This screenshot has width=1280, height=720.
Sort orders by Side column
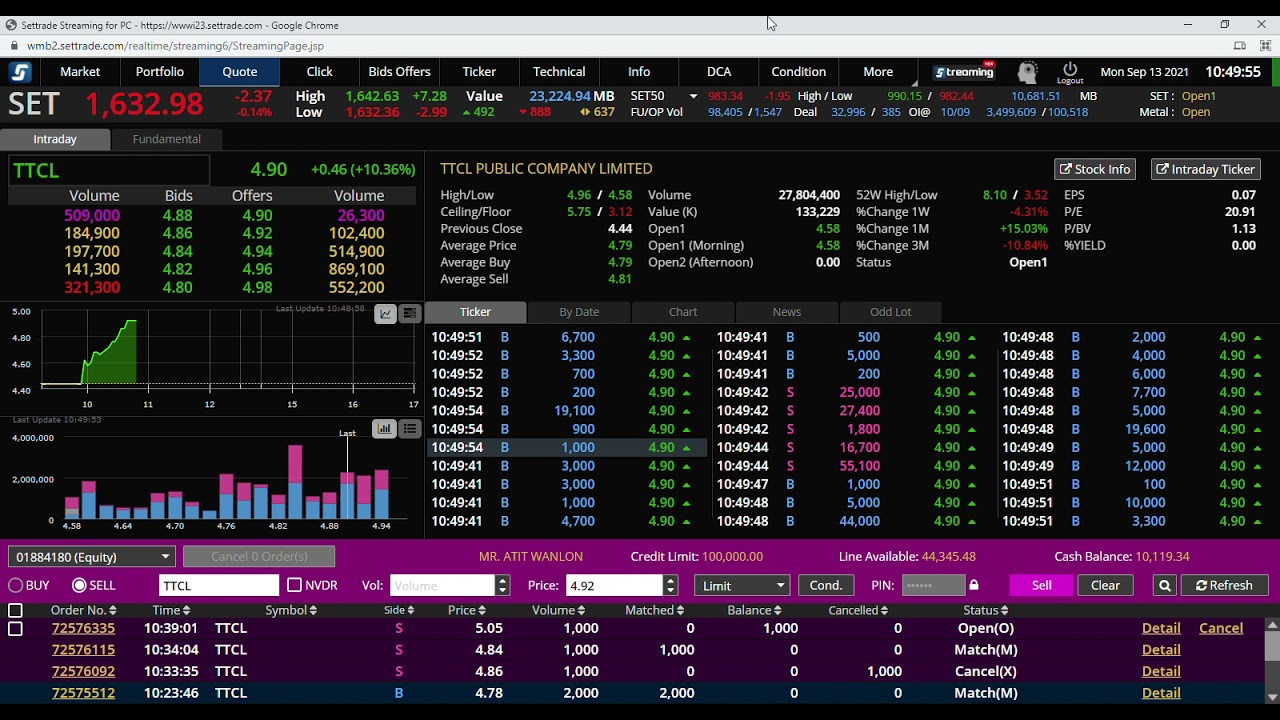click(399, 610)
